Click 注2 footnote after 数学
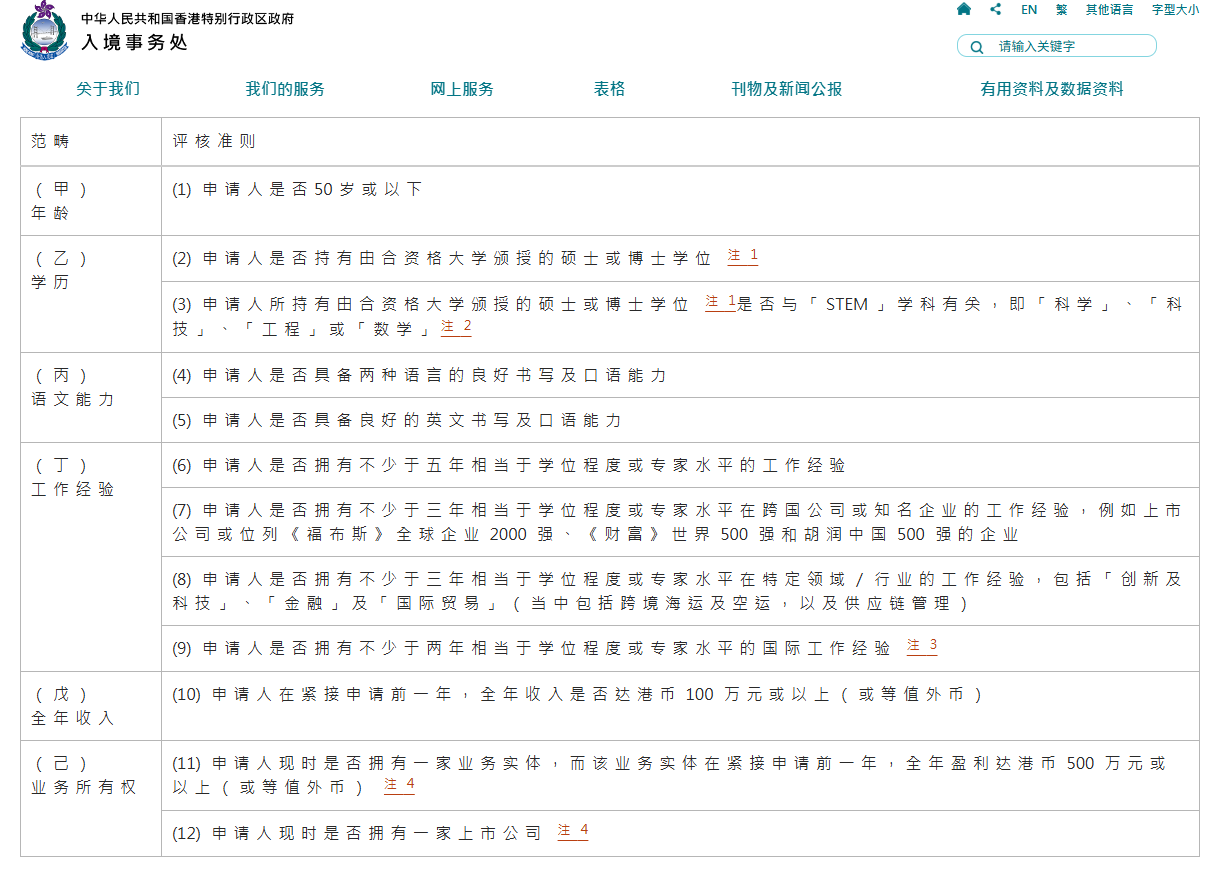This screenshot has height=869, width=1214. [x=456, y=327]
